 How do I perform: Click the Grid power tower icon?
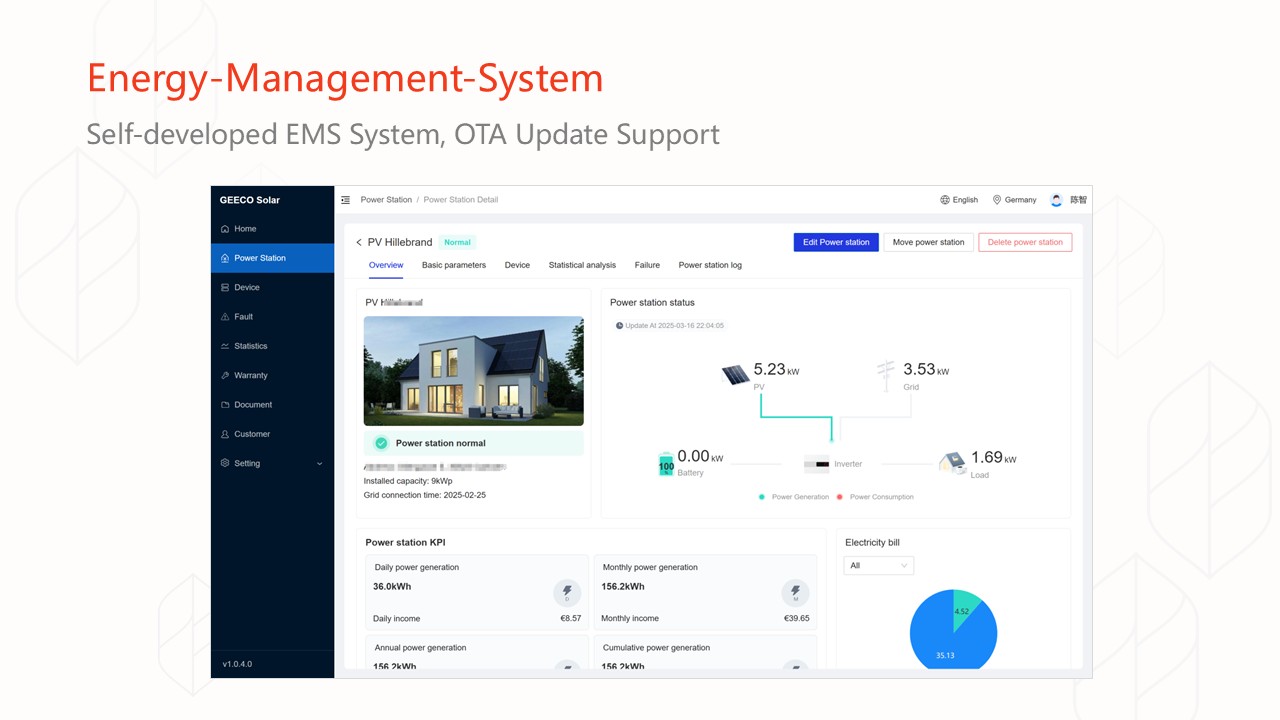coord(886,375)
